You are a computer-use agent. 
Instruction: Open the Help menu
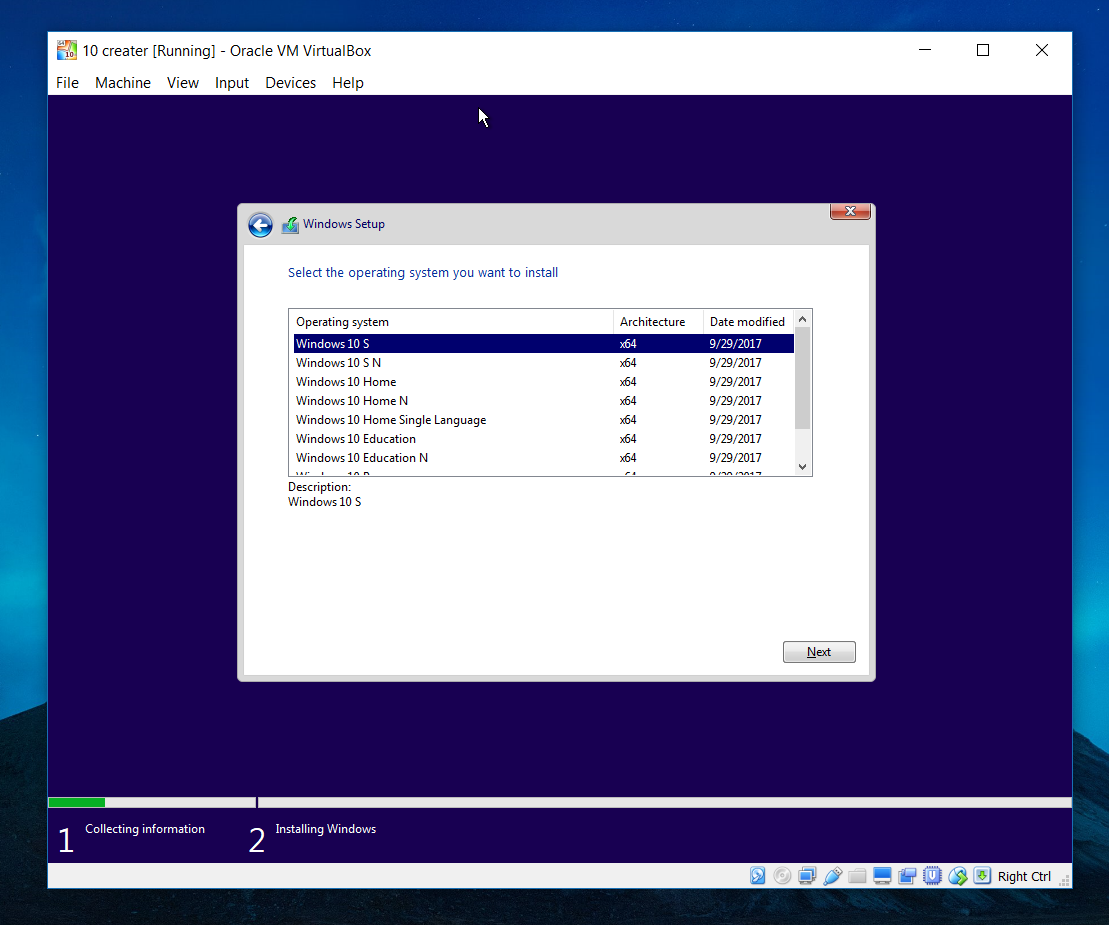coord(348,83)
